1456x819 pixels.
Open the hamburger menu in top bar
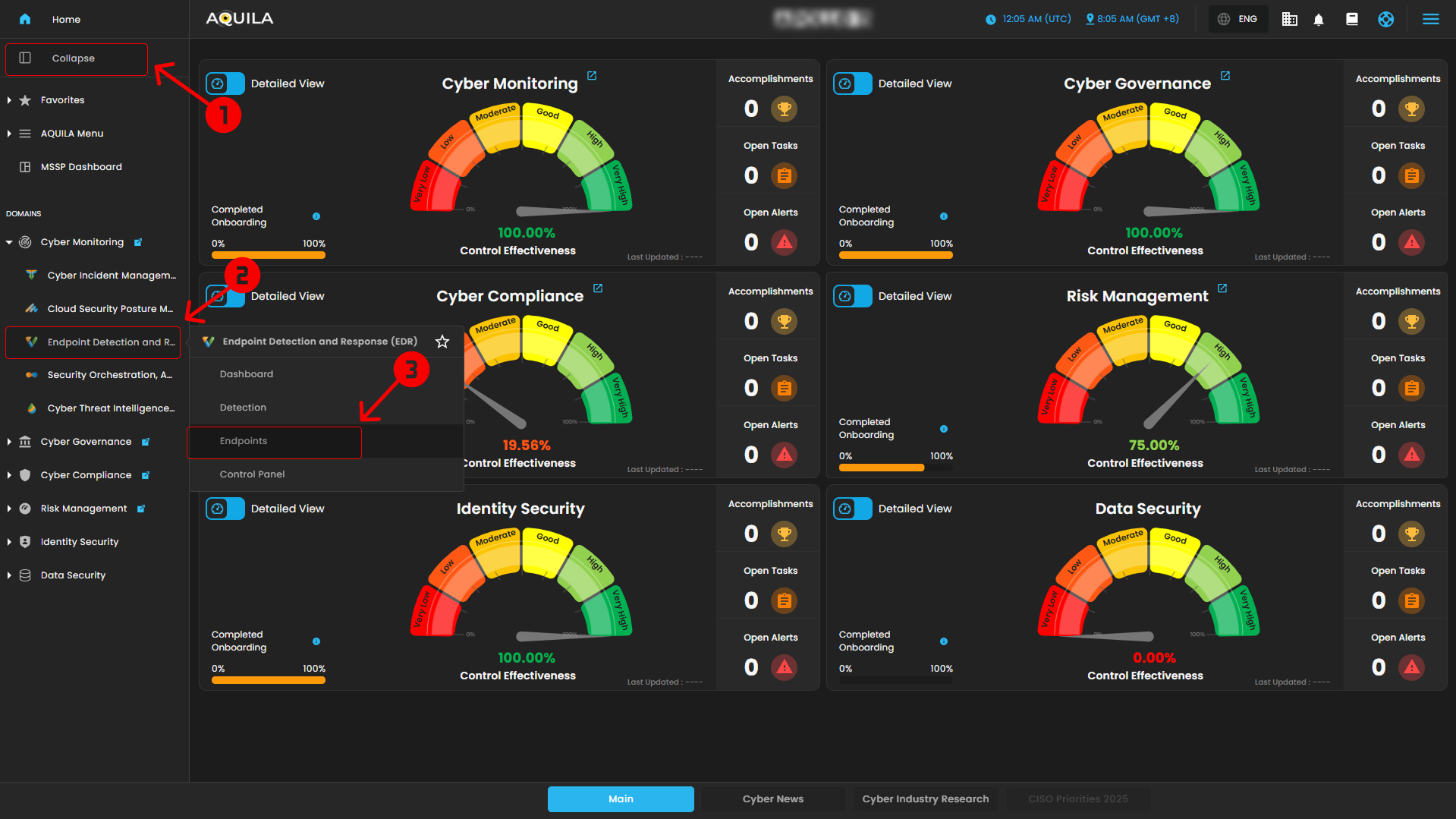pyautogui.click(x=1430, y=20)
